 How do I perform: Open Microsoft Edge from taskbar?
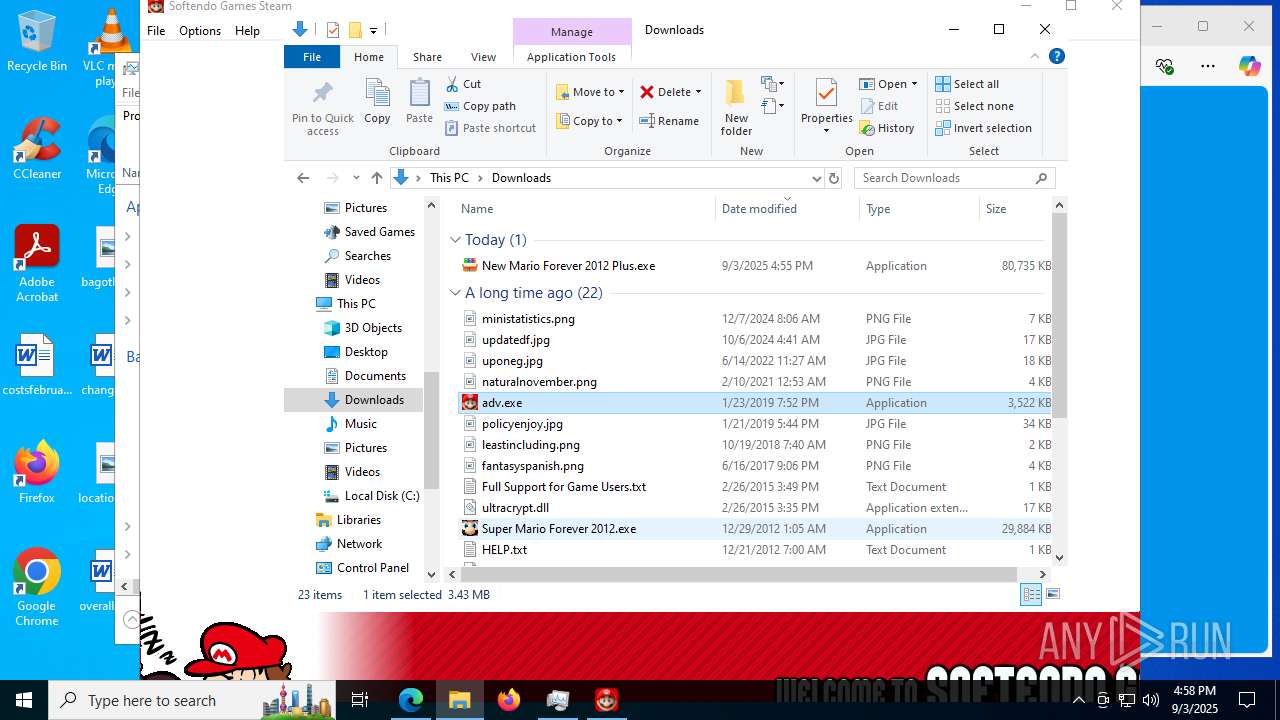coord(411,700)
